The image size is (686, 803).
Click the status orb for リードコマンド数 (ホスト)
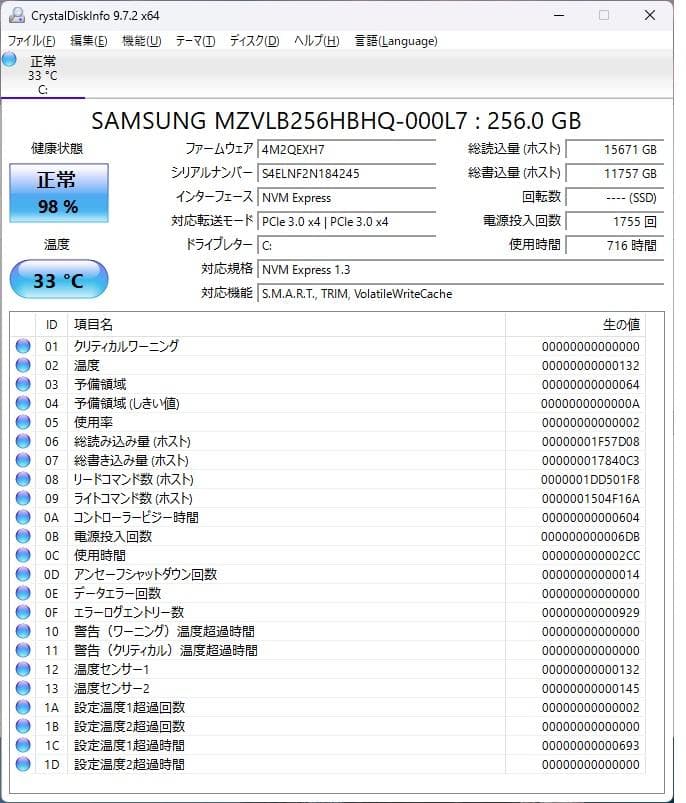(23, 479)
